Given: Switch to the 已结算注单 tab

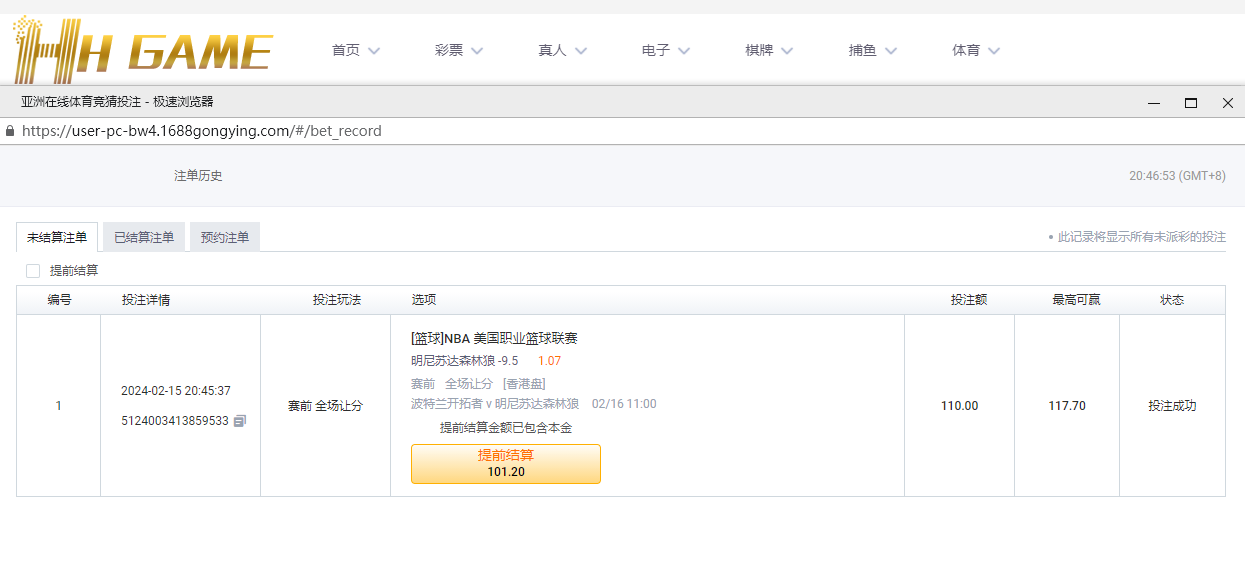Looking at the screenshot, I should point(144,238).
